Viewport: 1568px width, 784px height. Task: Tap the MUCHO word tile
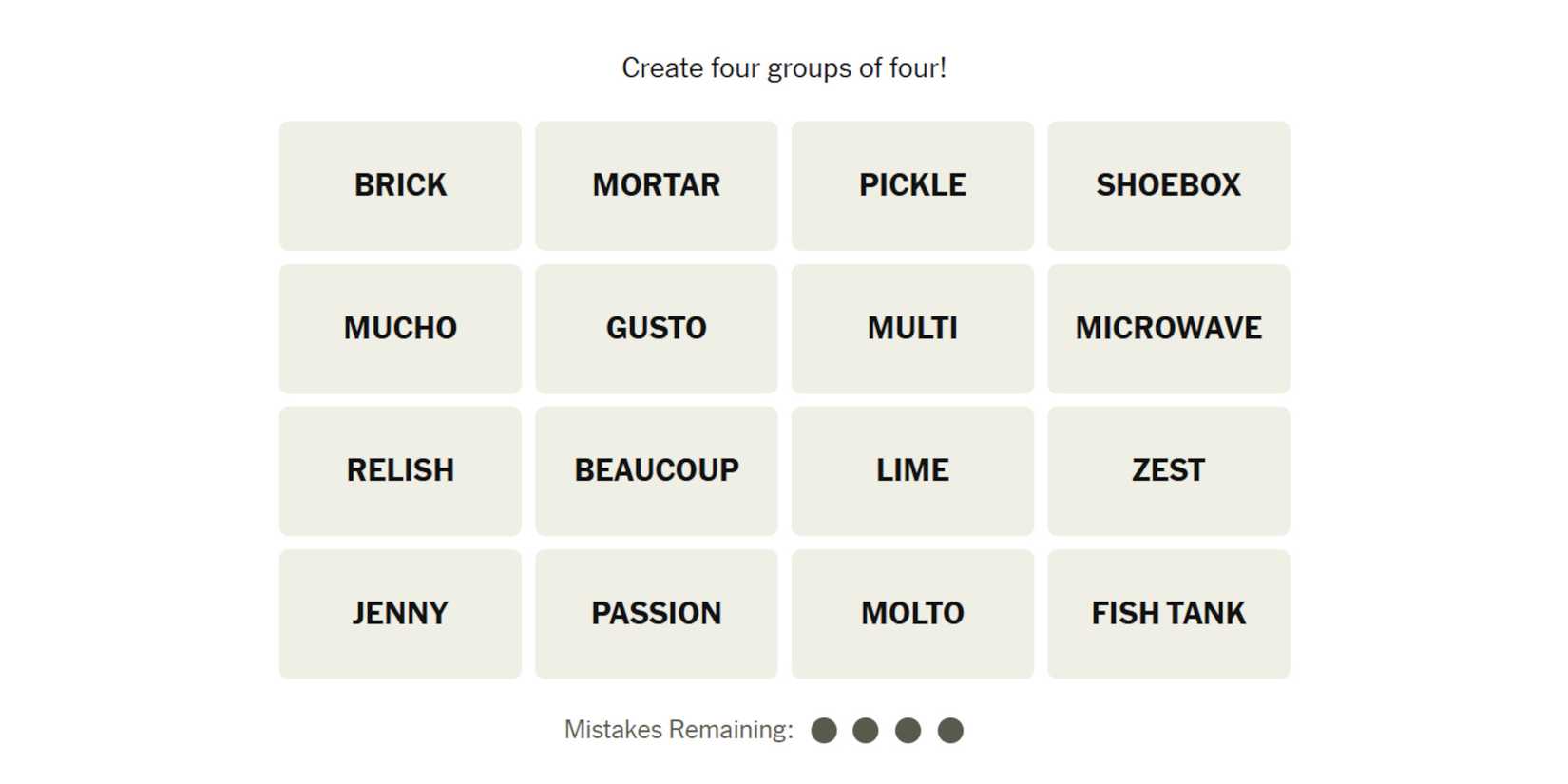(x=400, y=329)
